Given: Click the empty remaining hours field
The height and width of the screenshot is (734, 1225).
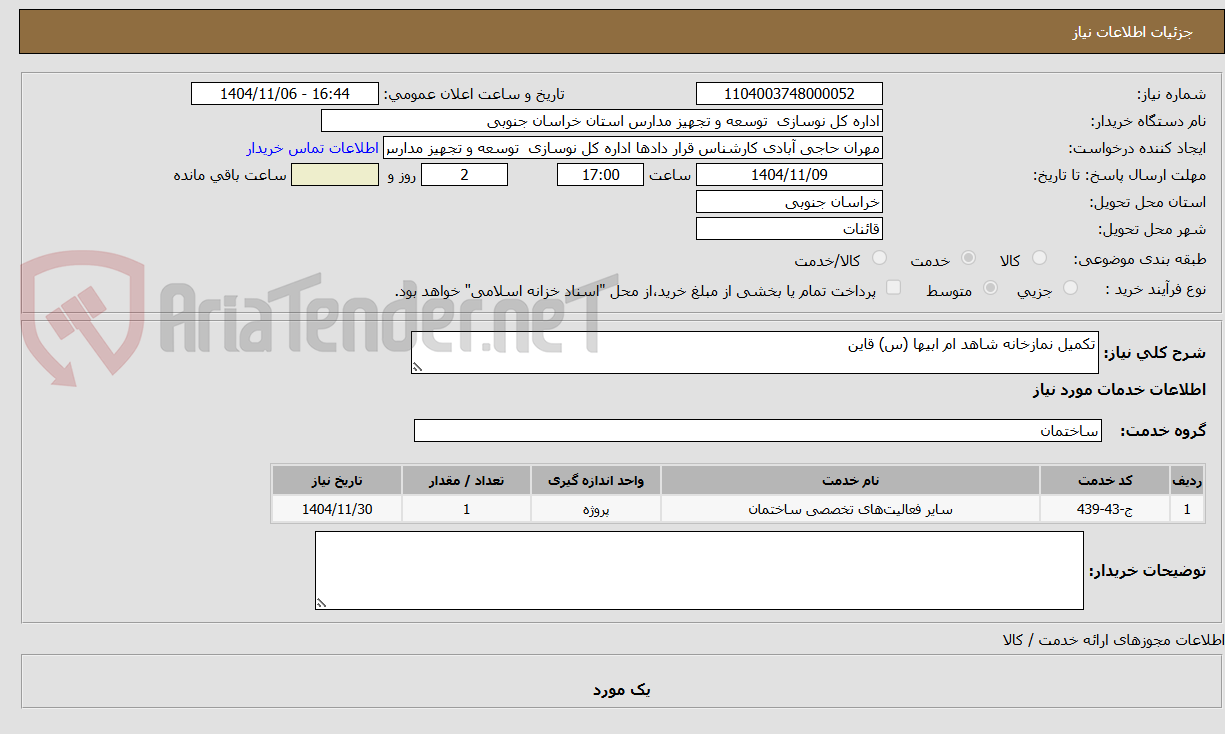Looking at the screenshot, I should [335, 175].
